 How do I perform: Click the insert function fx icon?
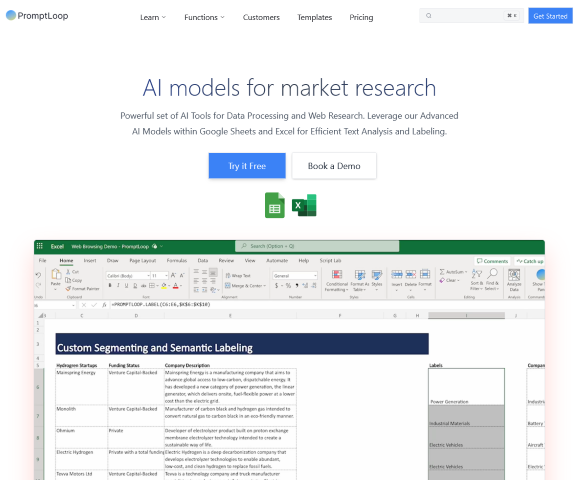104,305
